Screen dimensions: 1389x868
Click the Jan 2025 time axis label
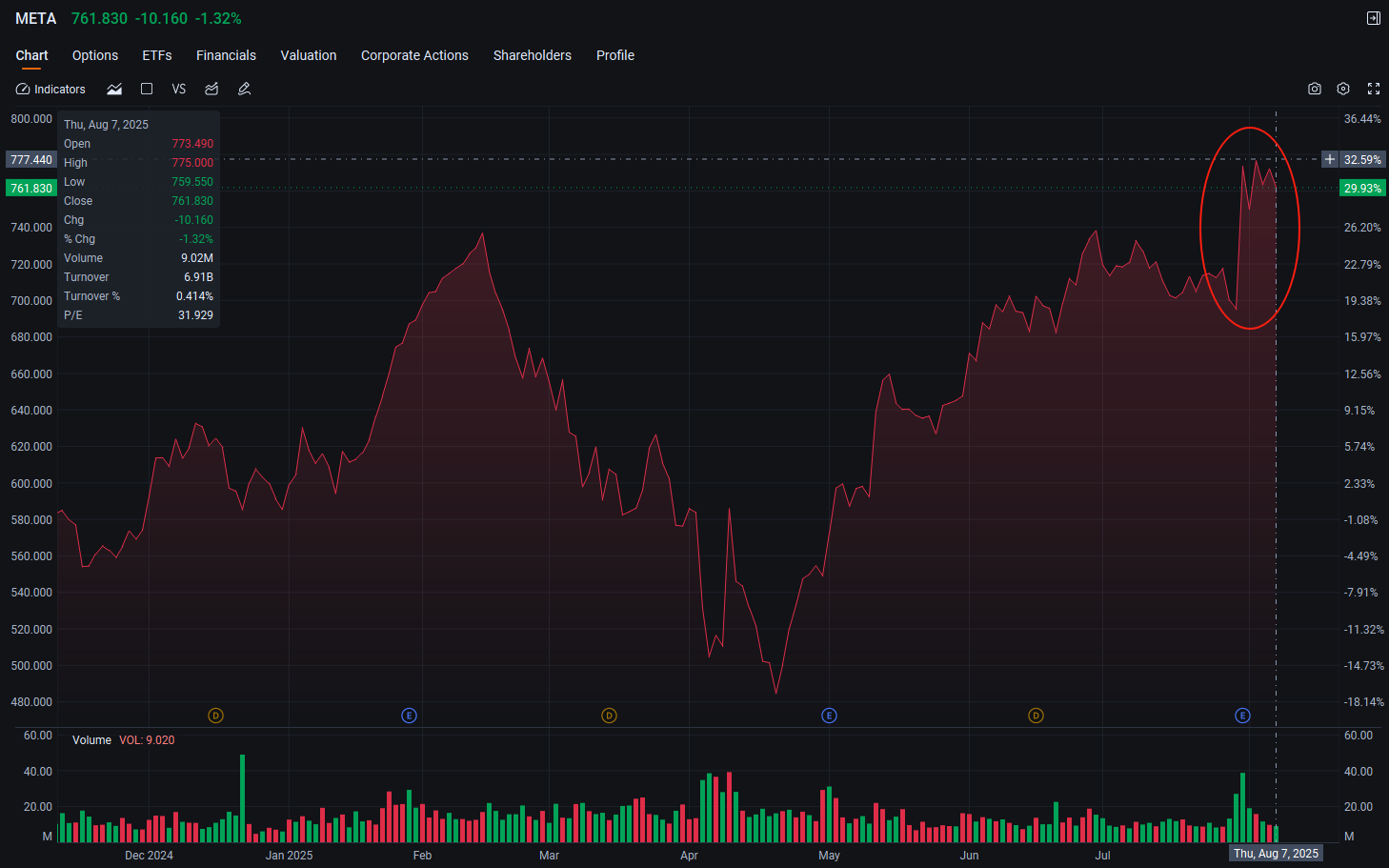(x=289, y=856)
